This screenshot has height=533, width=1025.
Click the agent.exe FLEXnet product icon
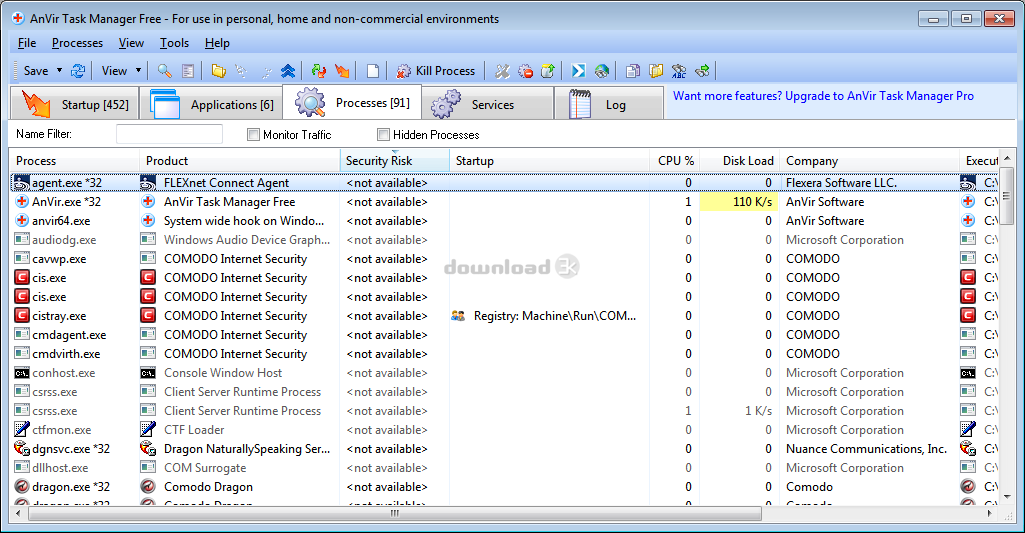point(148,182)
